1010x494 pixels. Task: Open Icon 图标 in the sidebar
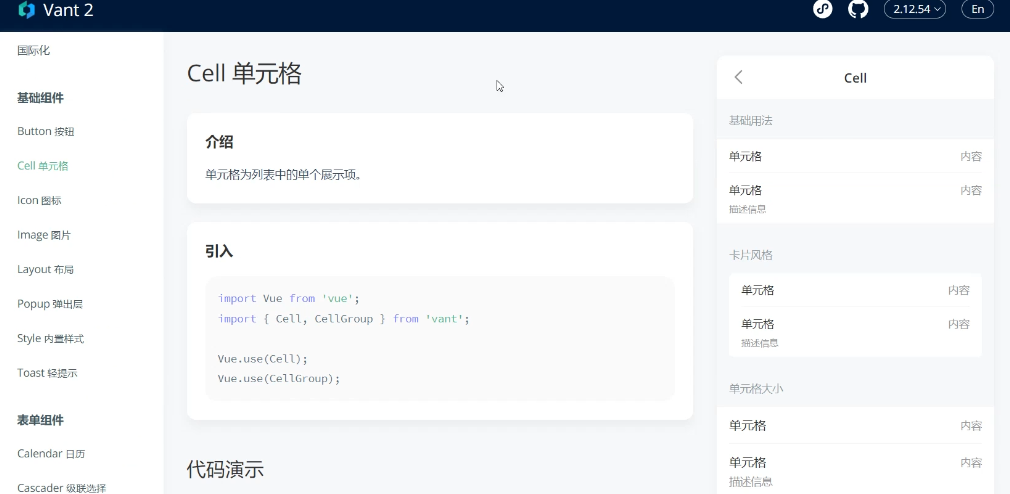pyautogui.click(x=39, y=200)
